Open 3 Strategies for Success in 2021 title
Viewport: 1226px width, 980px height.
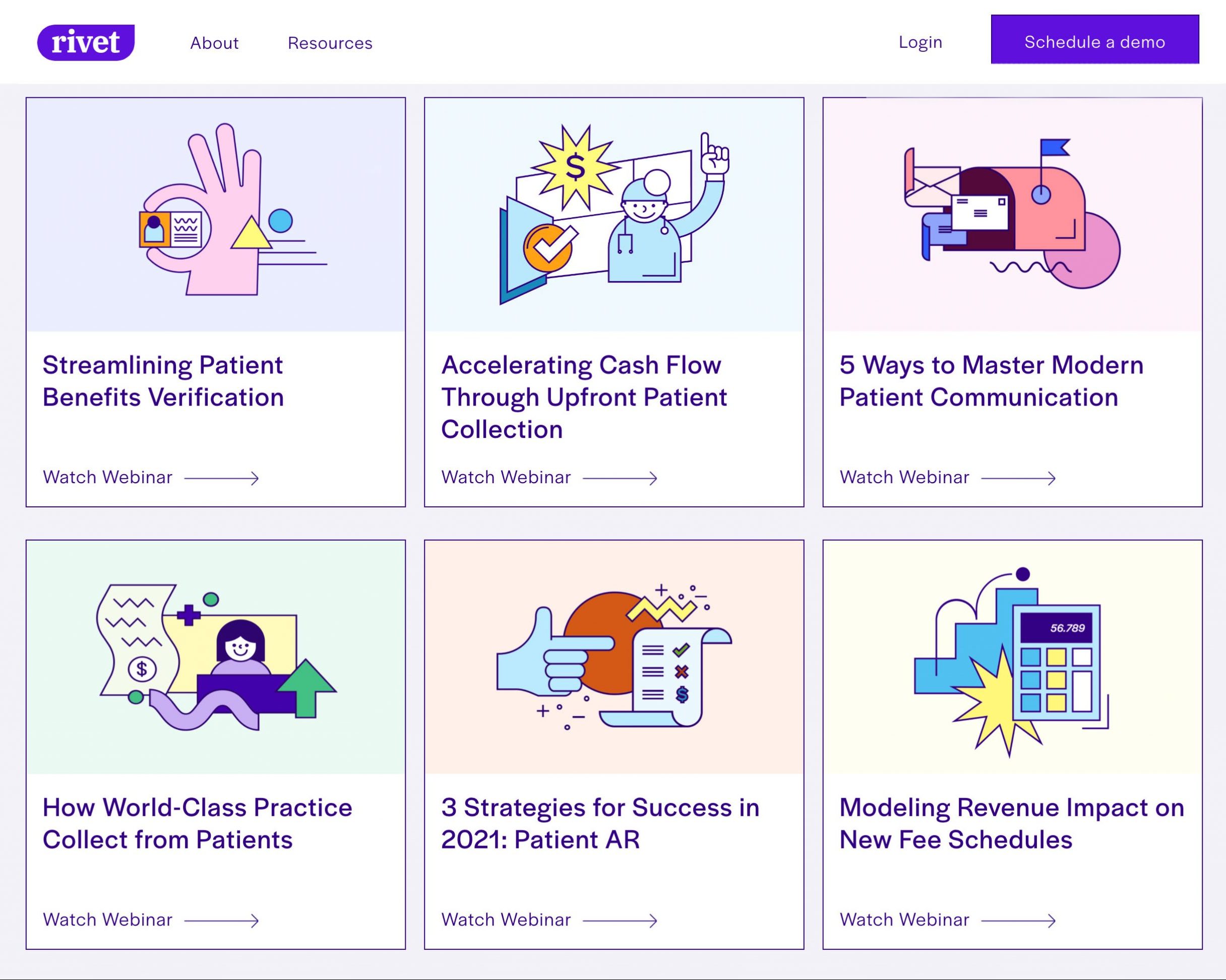[600, 823]
